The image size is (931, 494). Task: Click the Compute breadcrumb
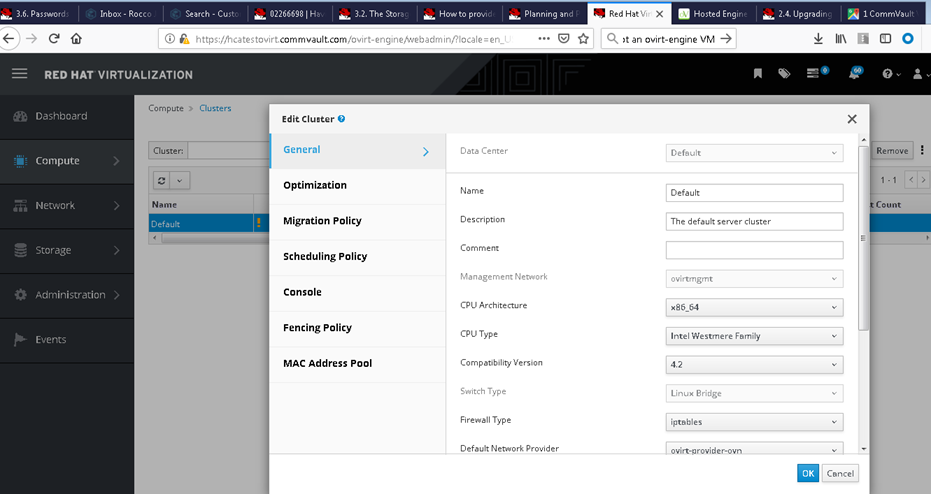tap(166, 108)
